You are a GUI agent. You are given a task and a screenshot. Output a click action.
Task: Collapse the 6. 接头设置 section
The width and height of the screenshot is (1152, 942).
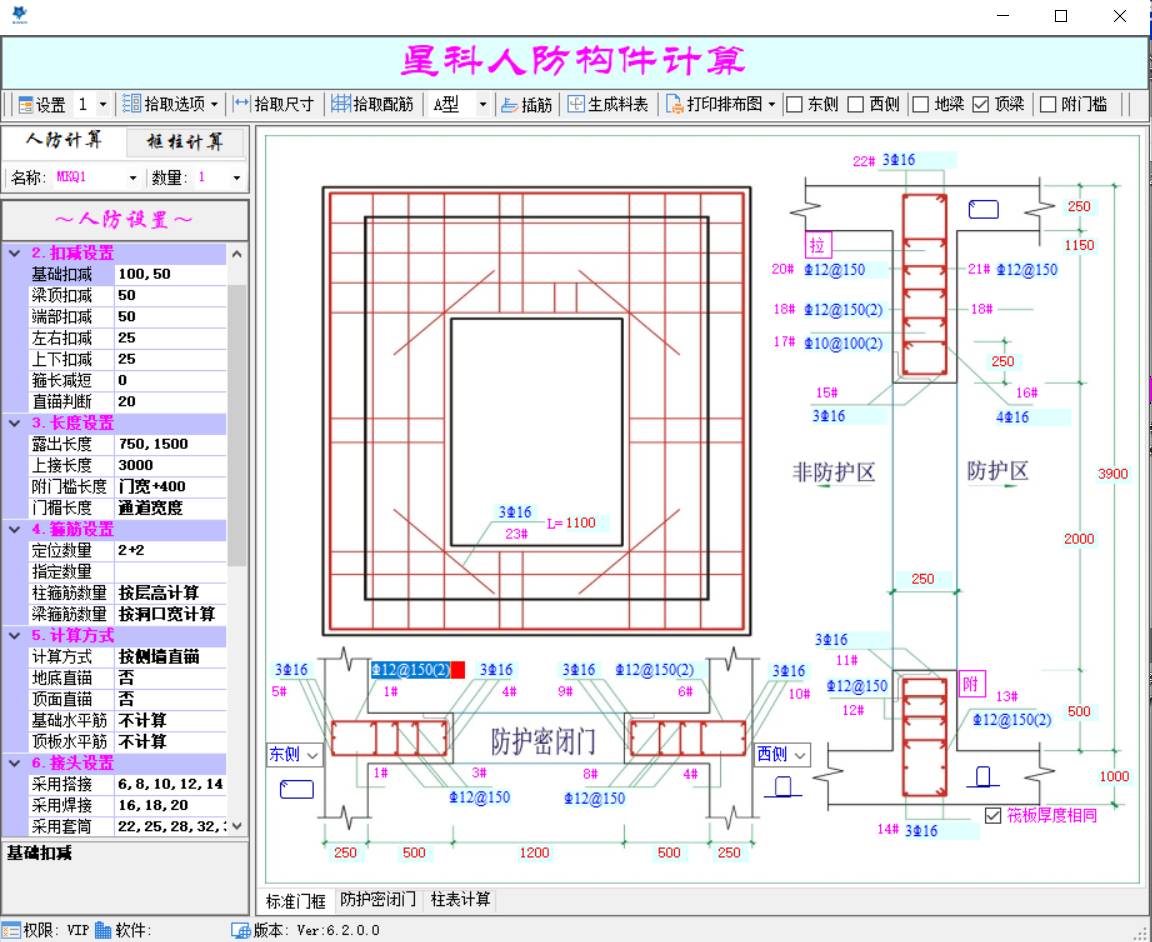[14, 763]
